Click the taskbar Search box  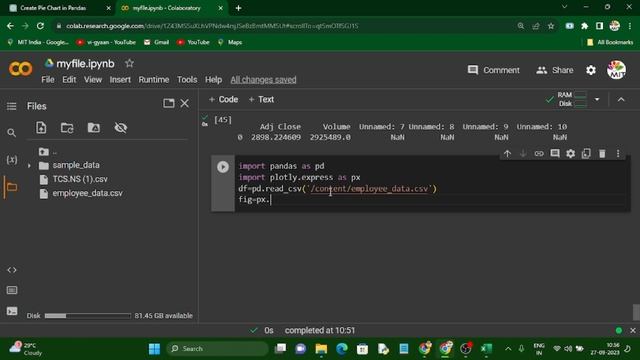pos(217,349)
